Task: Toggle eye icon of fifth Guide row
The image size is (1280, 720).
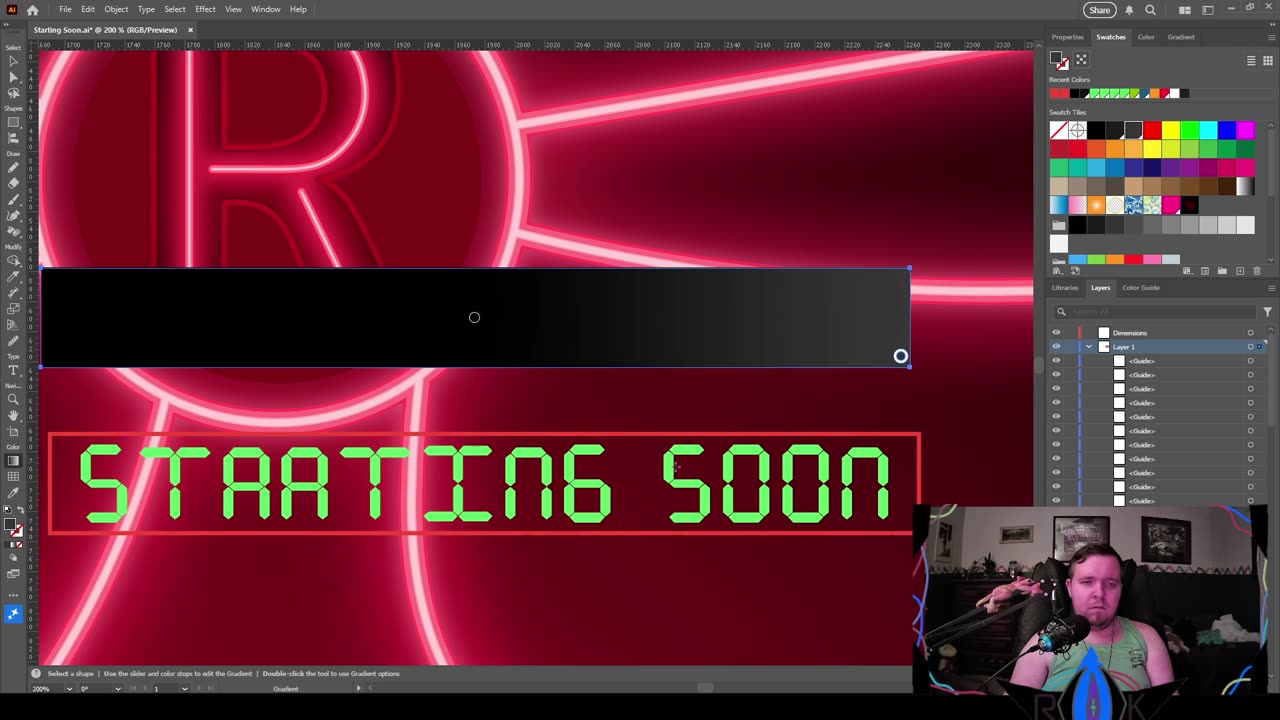Action: [x=1056, y=417]
